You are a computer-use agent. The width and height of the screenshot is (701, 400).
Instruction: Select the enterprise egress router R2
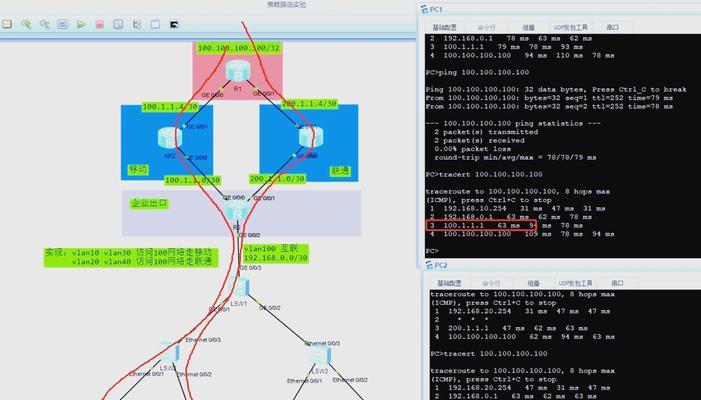click(236, 211)
